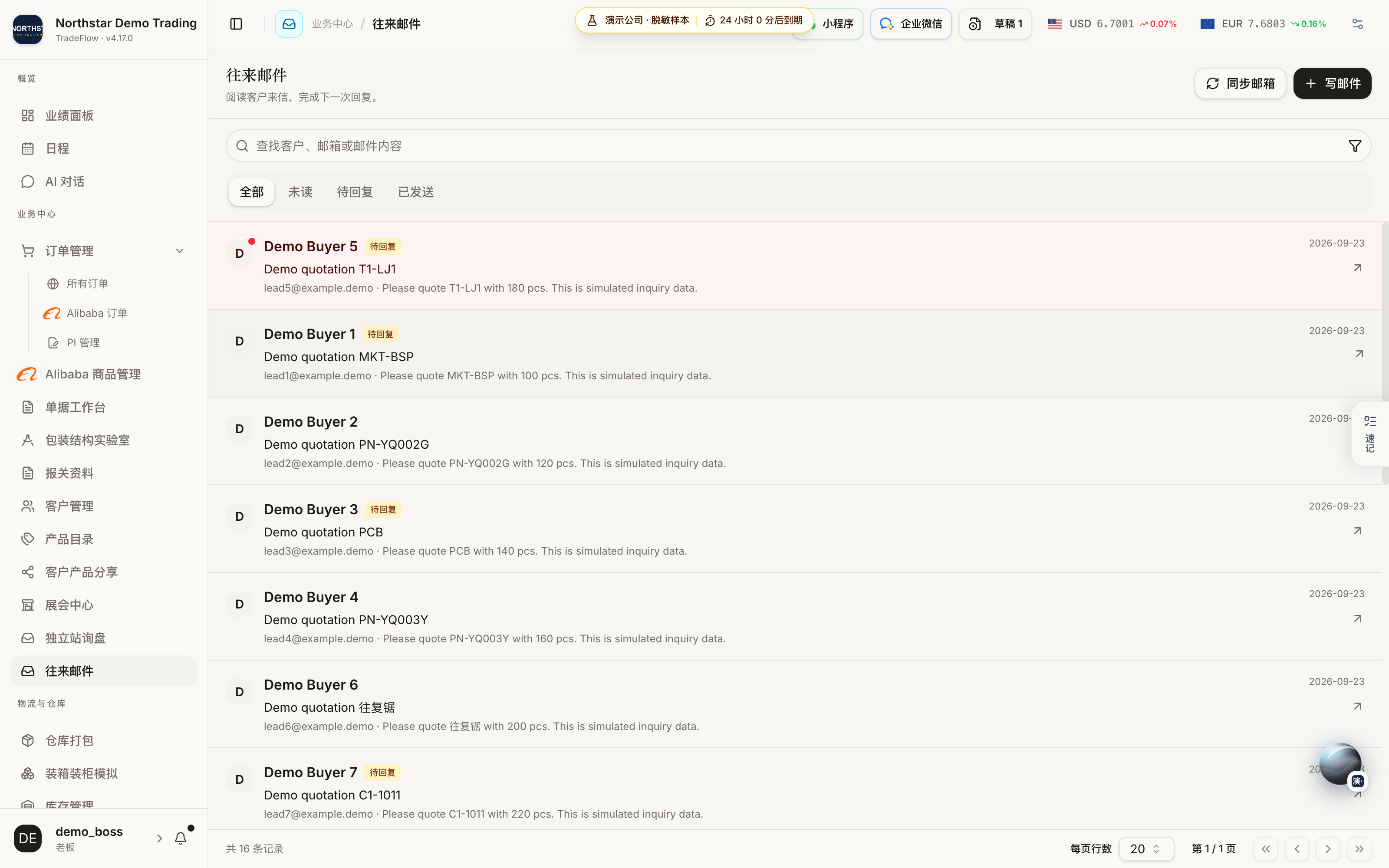The width and height of the screenshot is (1389, 868).
Task: Collapse the 订单管理 menu group
Action: click(103, 251)
